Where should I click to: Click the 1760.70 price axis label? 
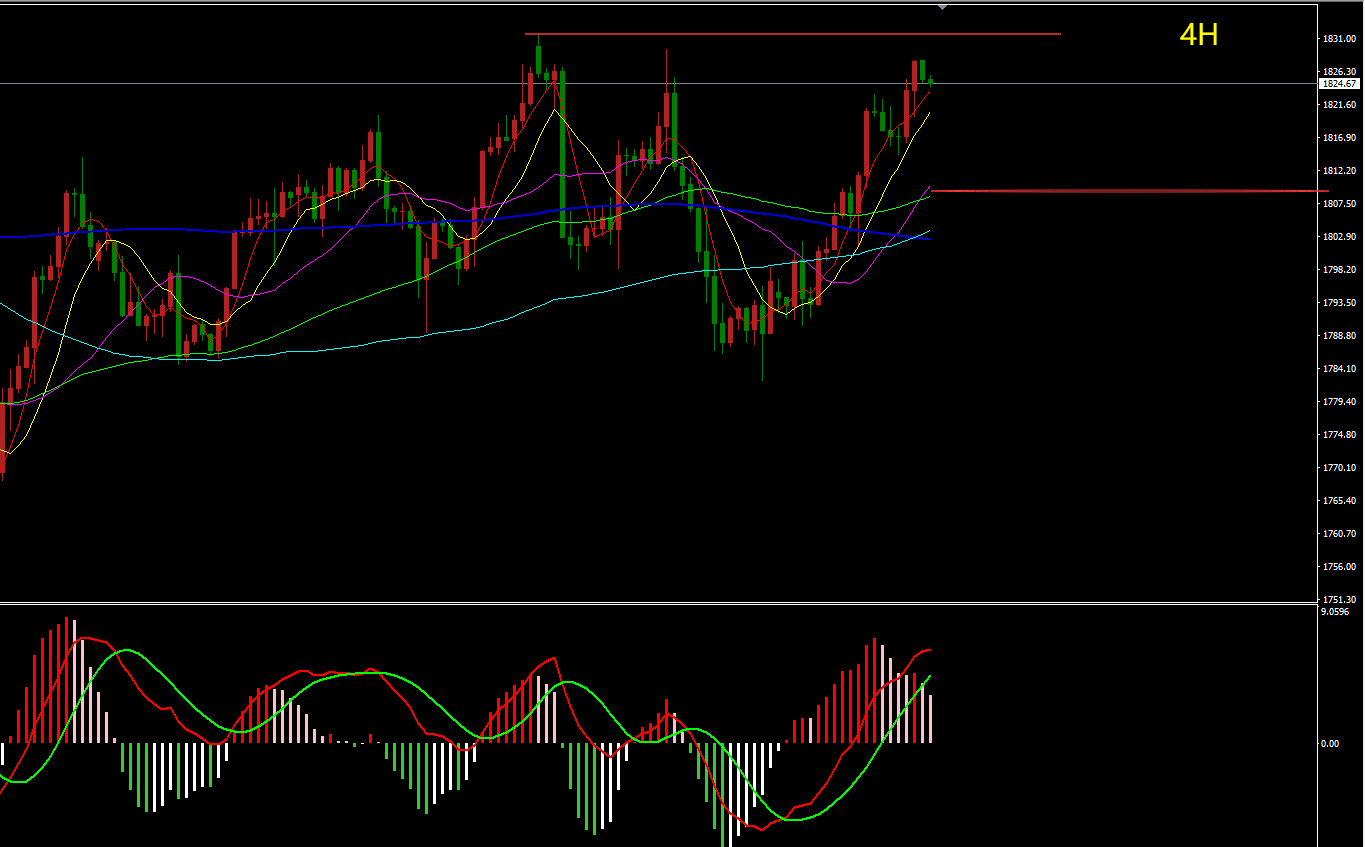tap(1339, 534)
